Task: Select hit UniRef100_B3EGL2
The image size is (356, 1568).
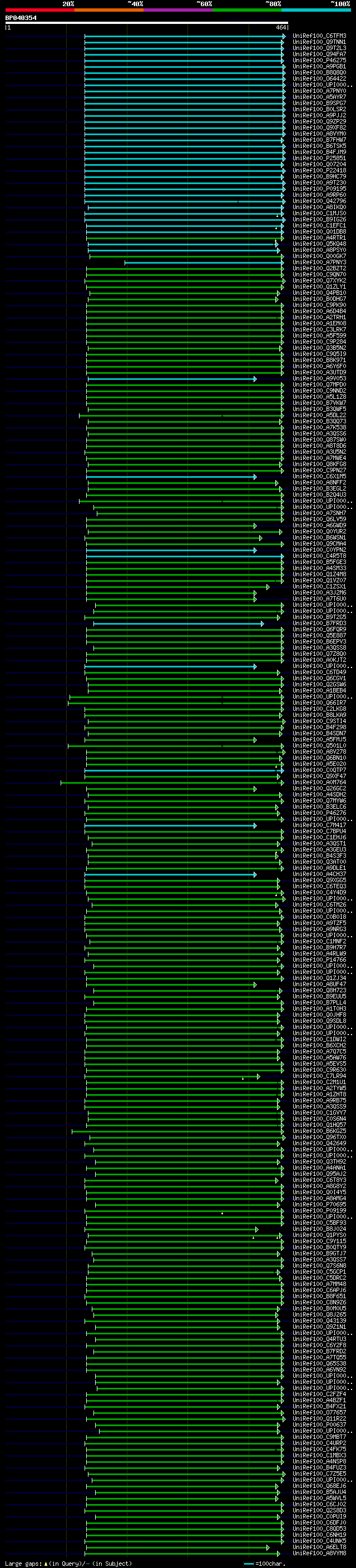Action: tap(319, 489)
